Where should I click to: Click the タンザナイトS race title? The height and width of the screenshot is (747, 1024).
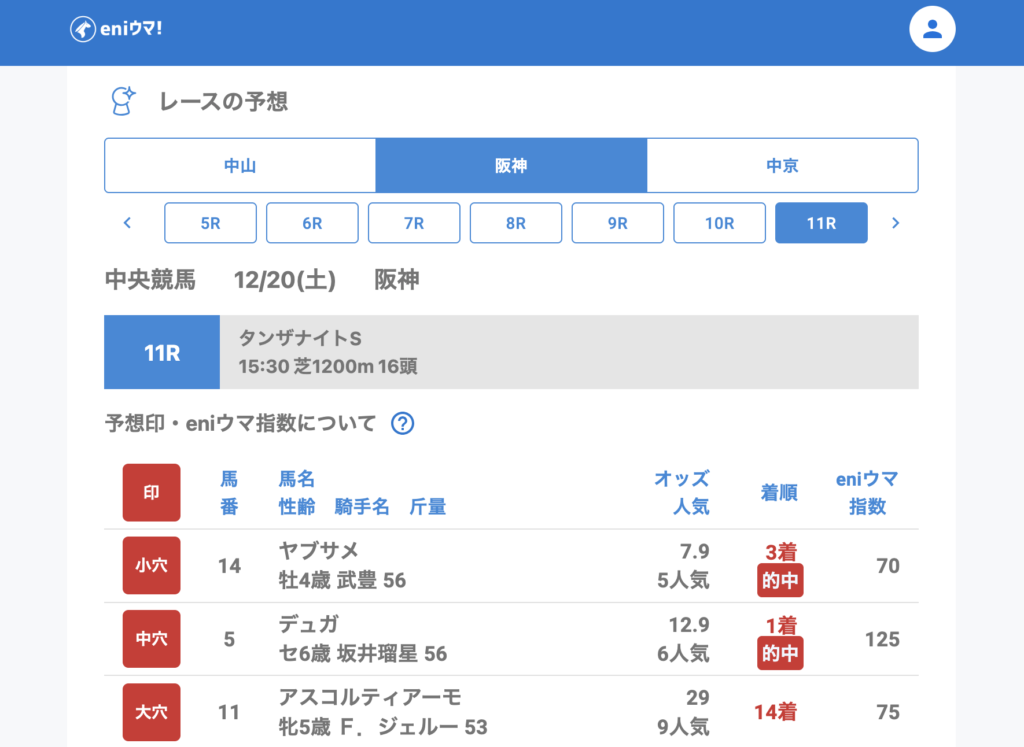(300, 340)
